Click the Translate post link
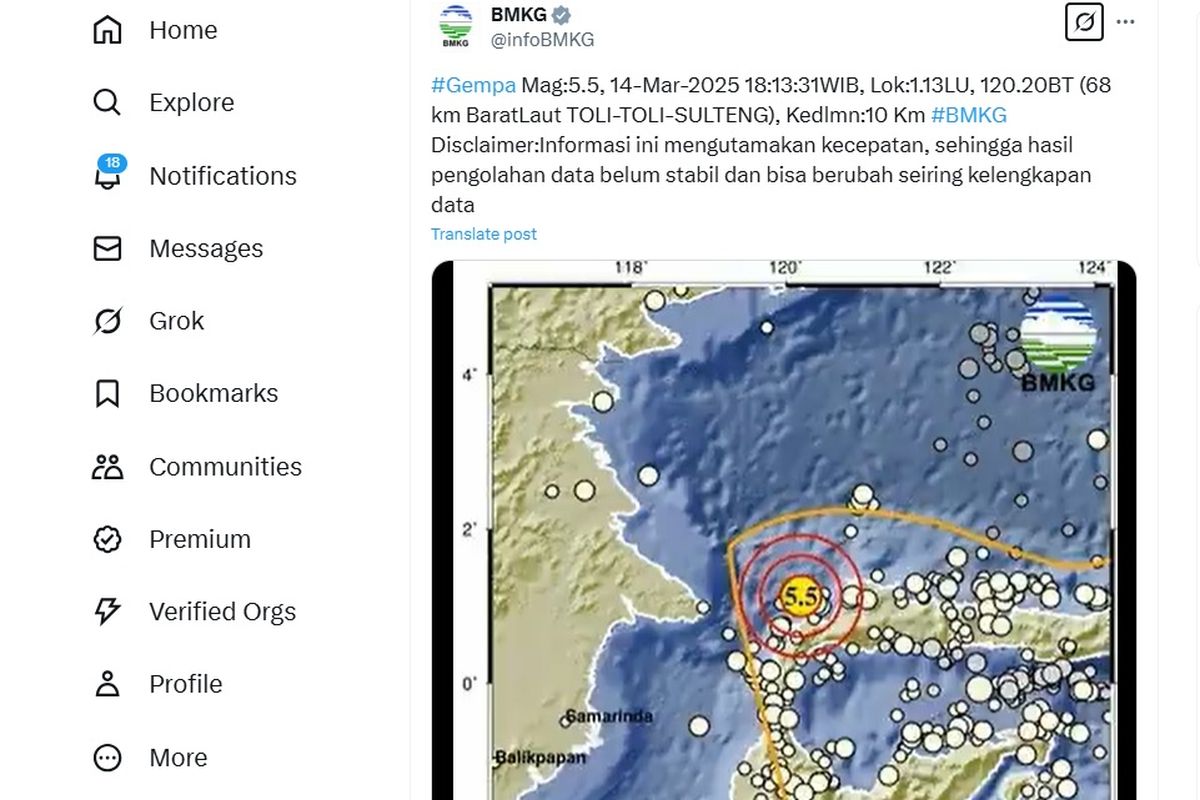 483,233
